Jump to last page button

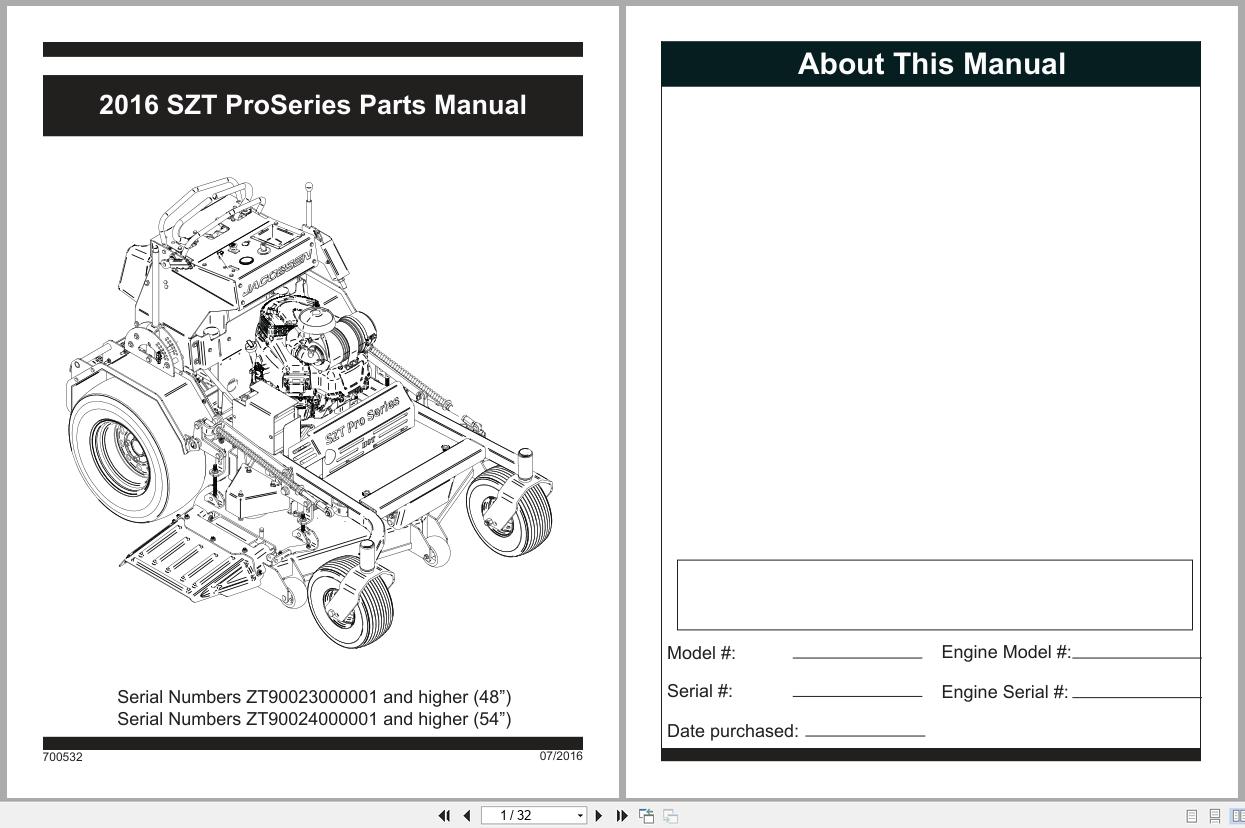pos(621,816)
